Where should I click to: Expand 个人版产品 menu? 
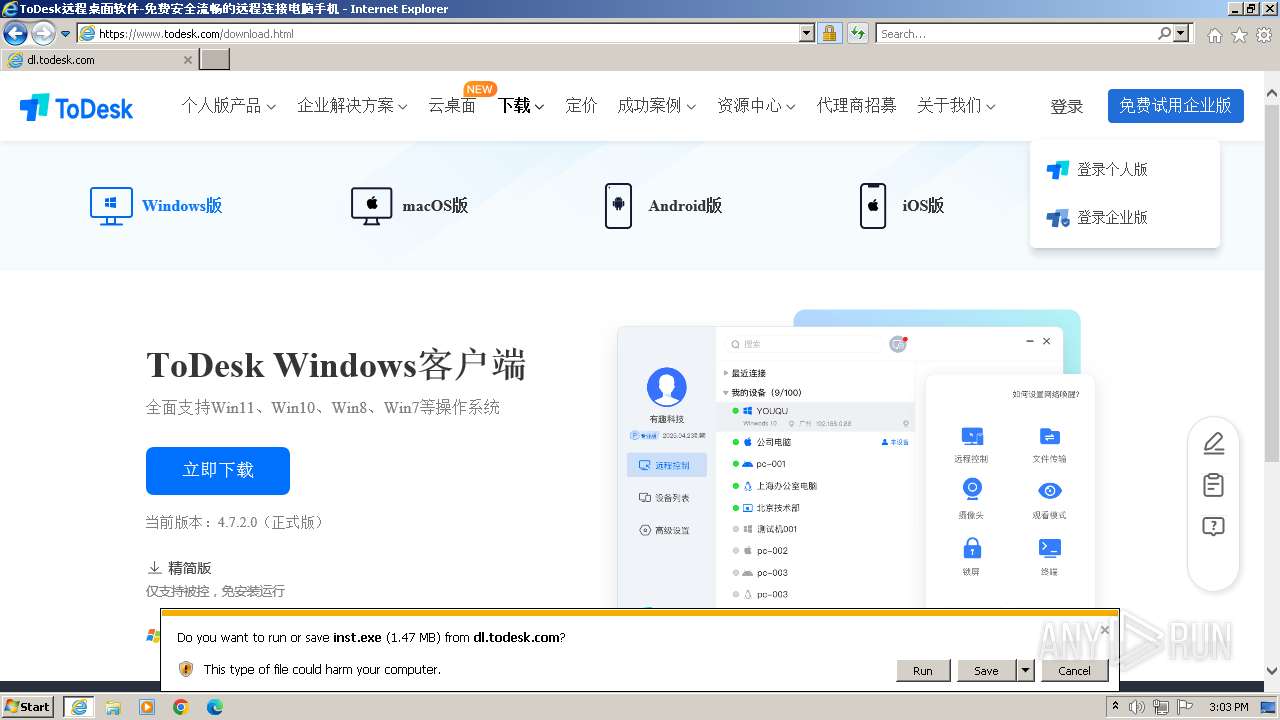pyautogui.click(x=228, y=106)
